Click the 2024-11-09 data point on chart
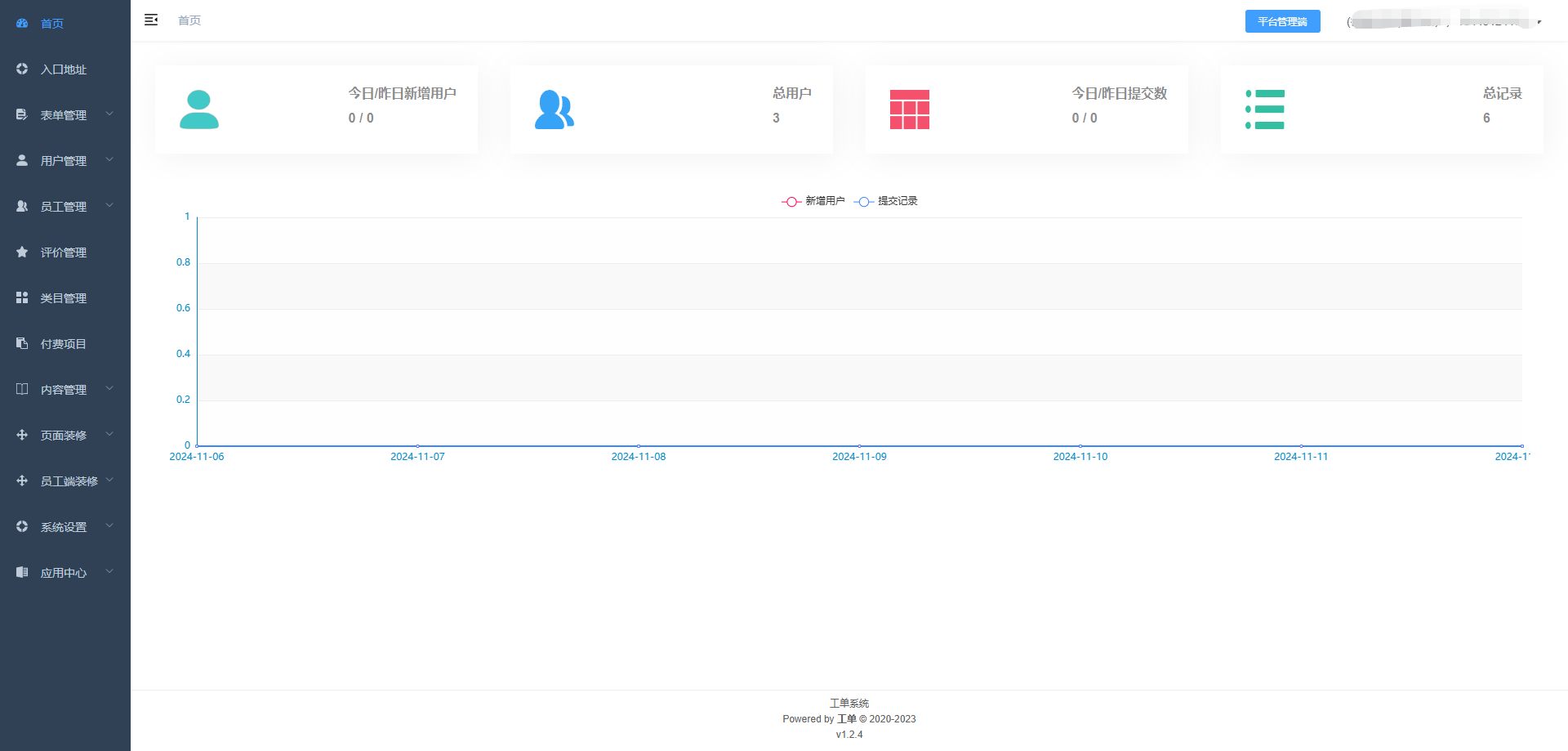Image resolution: width=1568 pixels, height=751 pixels. tap(859, 446)
